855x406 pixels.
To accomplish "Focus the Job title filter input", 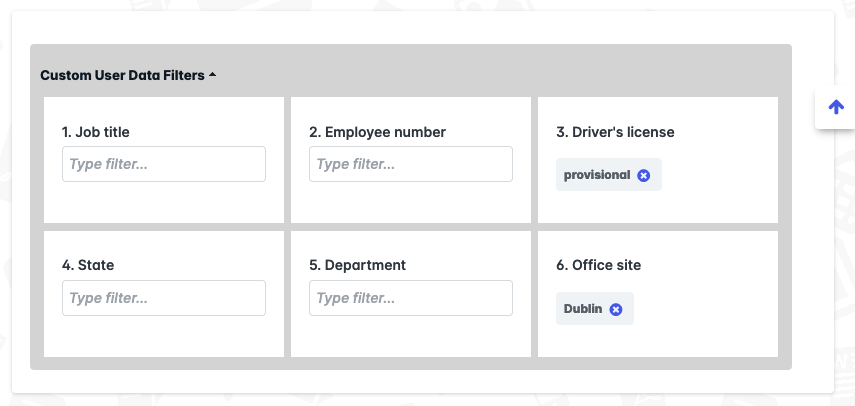I will pos(164,164).
